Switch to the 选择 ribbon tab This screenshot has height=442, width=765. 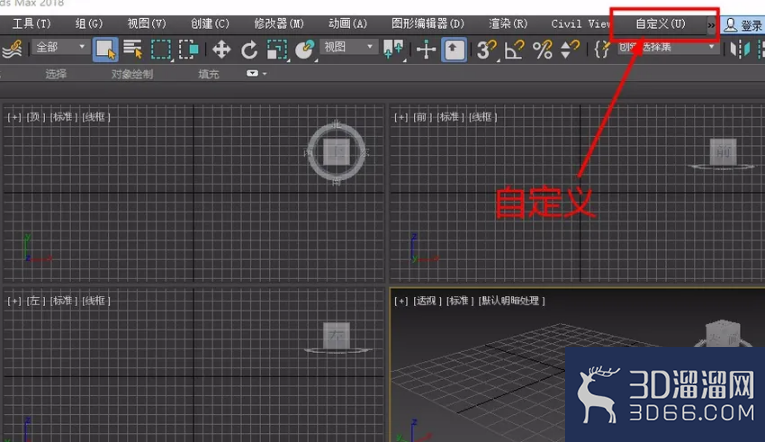56,74
